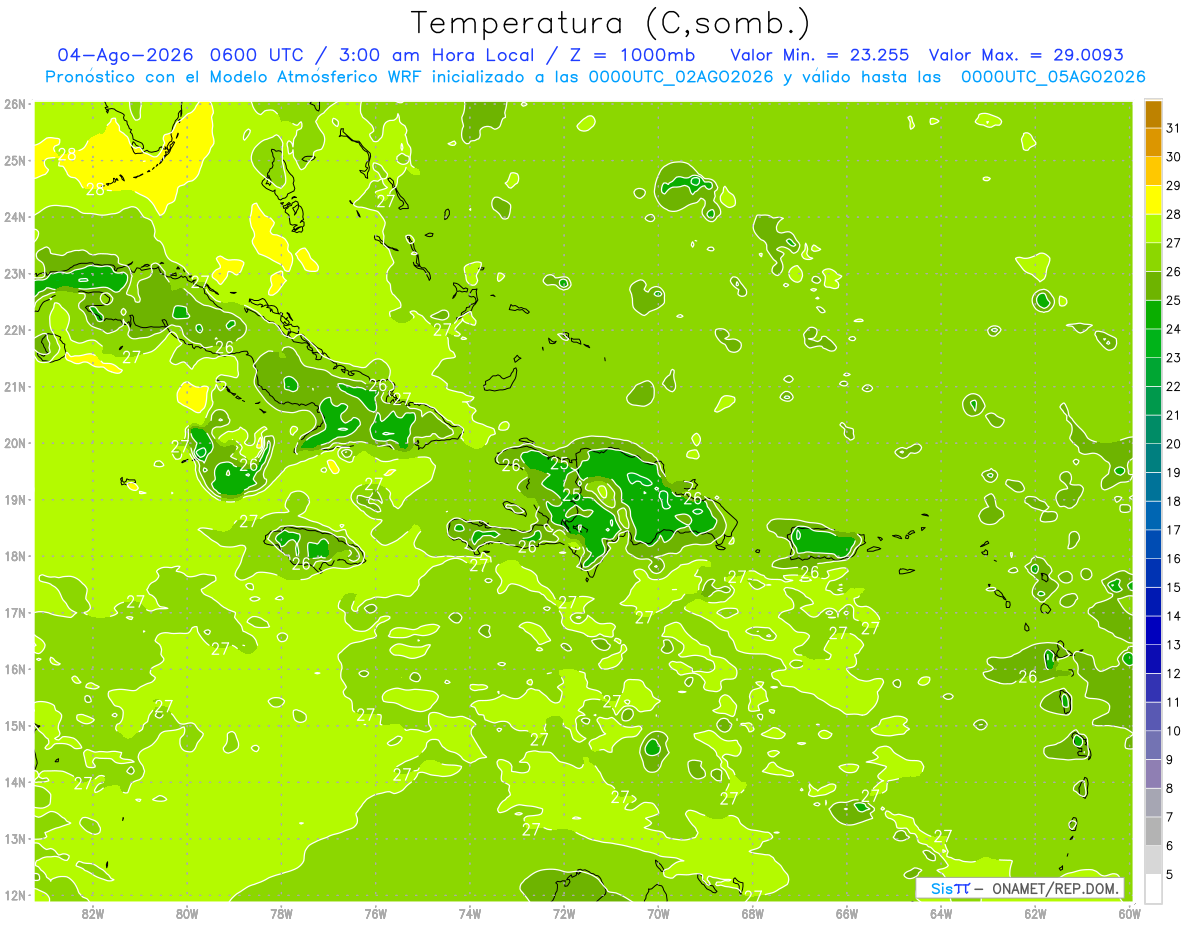Select the lime legend swatch between 27 and 28
The height and width of the screenshot is (927, 1200).
click(1153, 229)
